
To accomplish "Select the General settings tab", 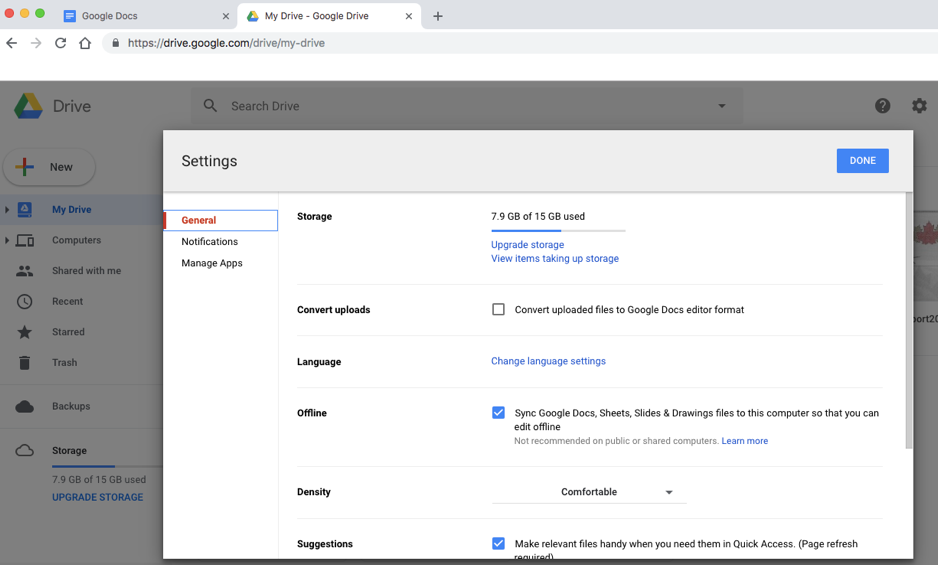I will pos(221,220).
